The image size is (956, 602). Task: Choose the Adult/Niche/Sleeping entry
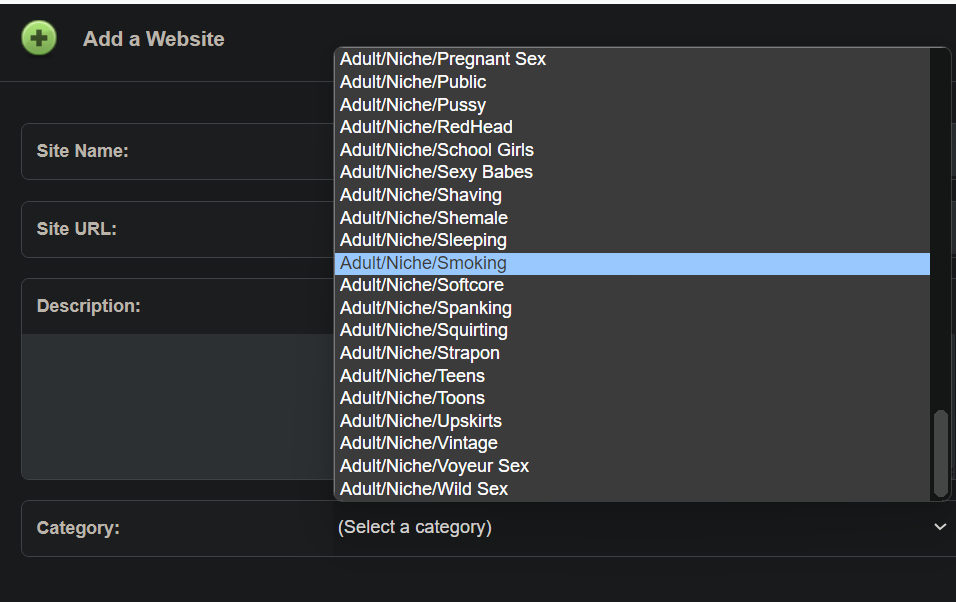point(423,240)
